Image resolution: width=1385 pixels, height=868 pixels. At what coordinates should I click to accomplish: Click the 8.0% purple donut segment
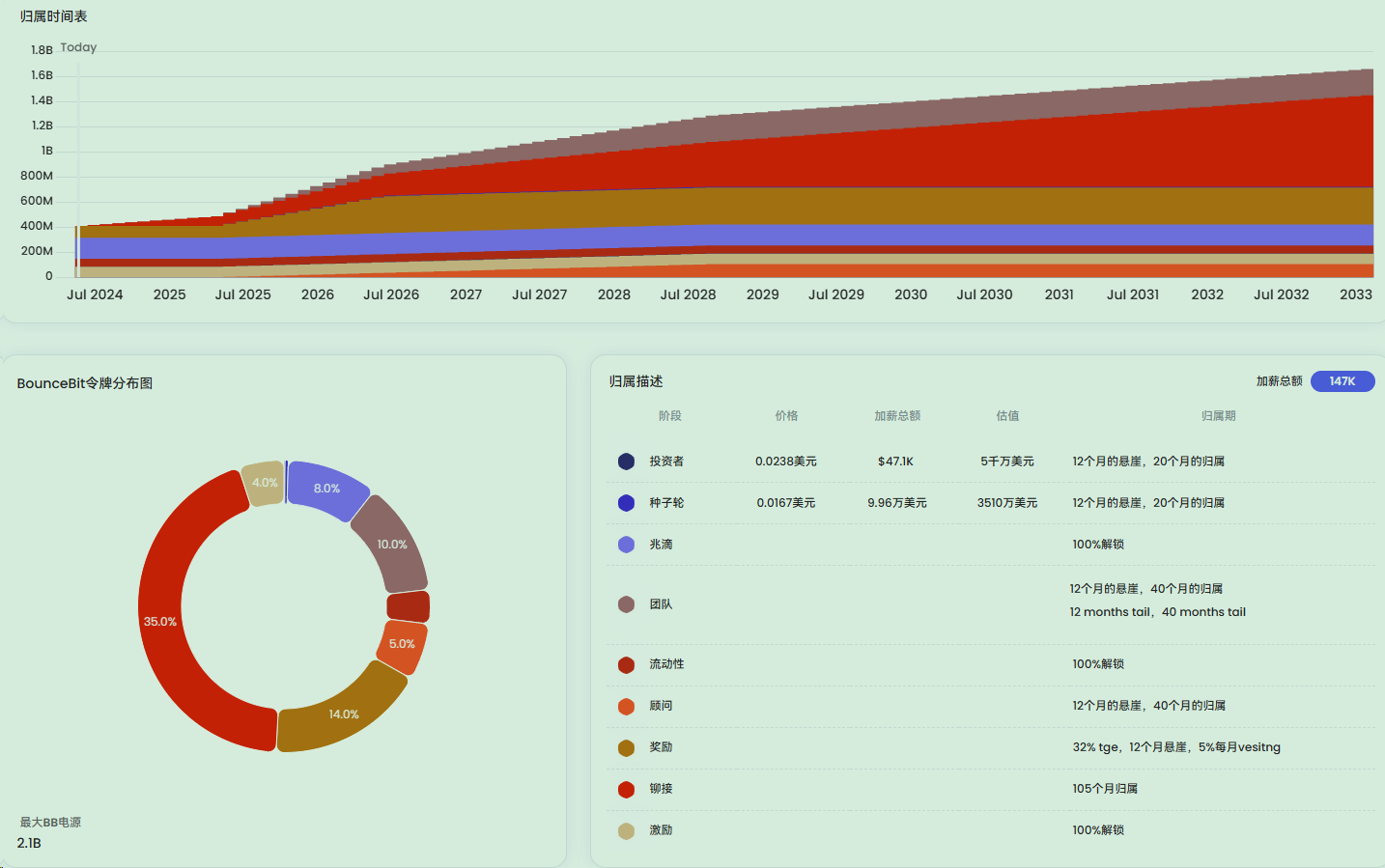coord(326,489)
